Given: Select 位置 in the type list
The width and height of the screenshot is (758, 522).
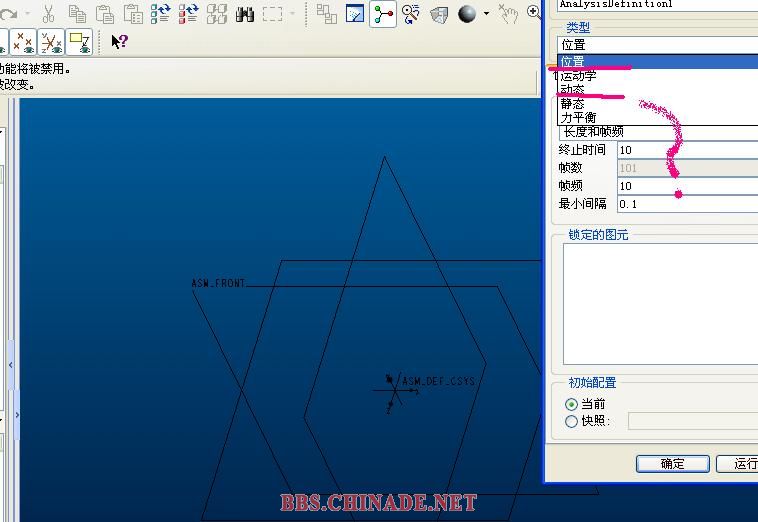Looking at the screenshot, I should [657, 61].
